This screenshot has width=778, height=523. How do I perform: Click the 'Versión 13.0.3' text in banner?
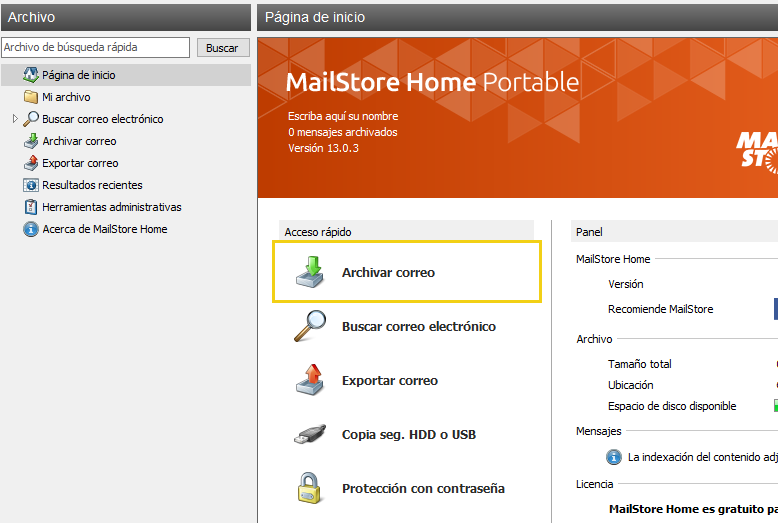[x=323, y=148]
